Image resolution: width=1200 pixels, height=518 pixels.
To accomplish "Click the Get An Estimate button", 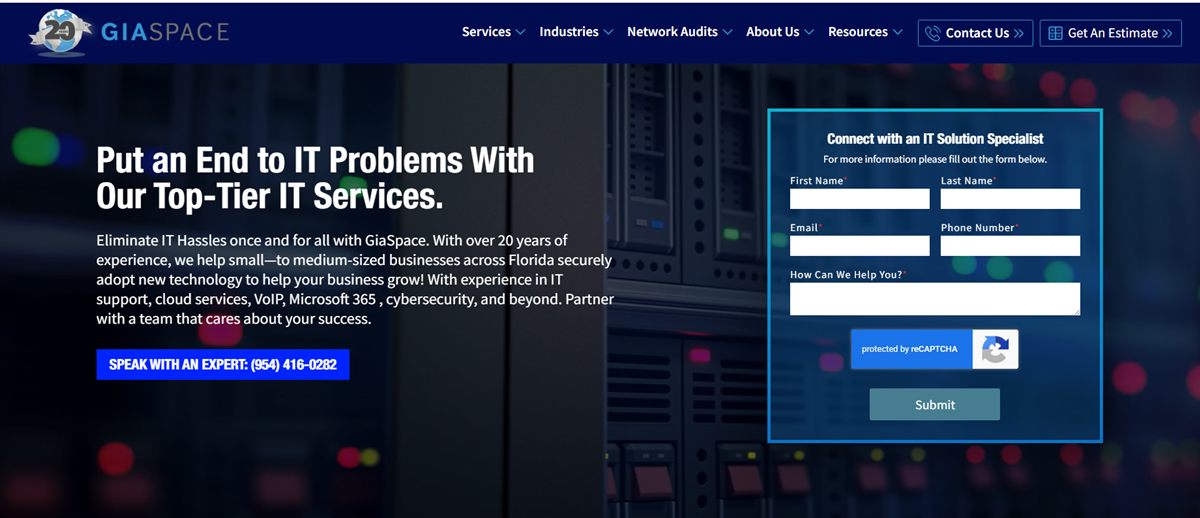I will coord(1111,33).
